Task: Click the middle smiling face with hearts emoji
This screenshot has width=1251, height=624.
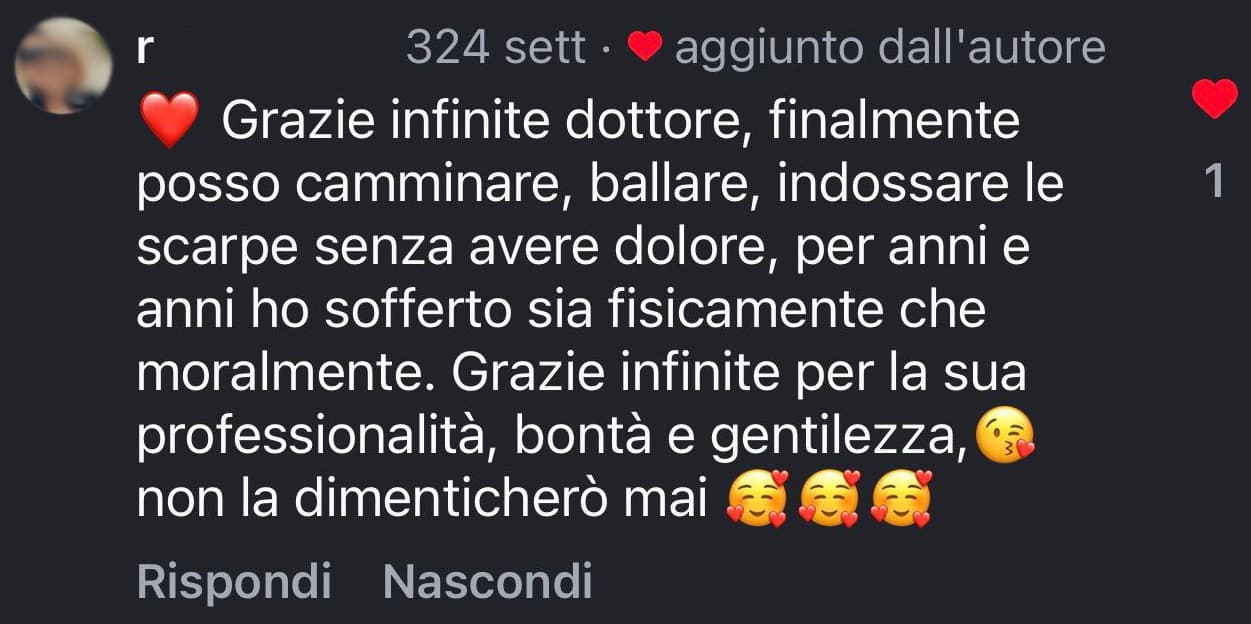Action: (x=831, y=499)
